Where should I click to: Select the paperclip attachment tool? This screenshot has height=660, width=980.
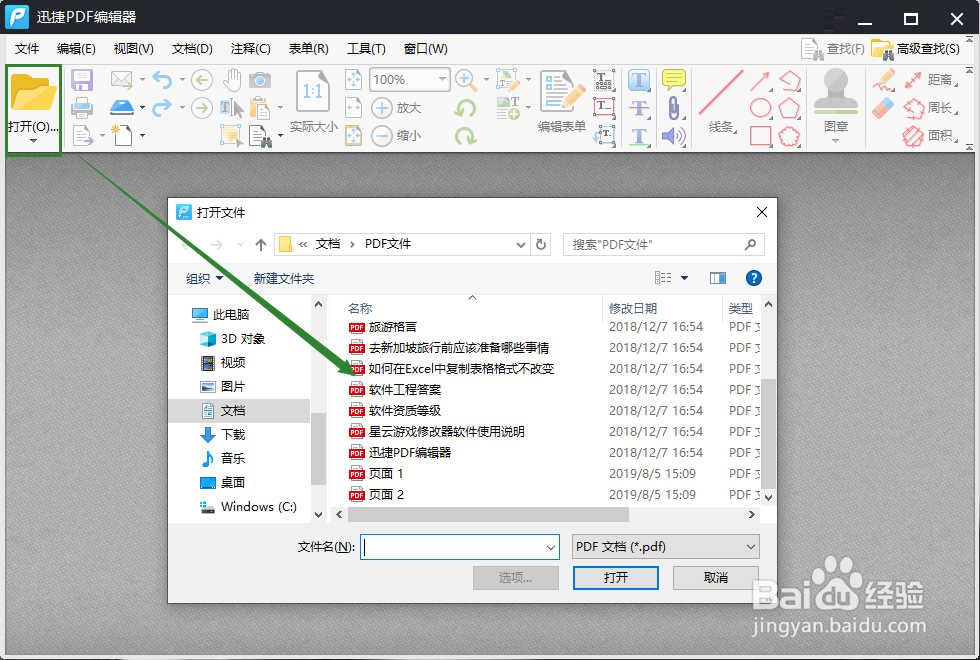[x=673, y=107]
